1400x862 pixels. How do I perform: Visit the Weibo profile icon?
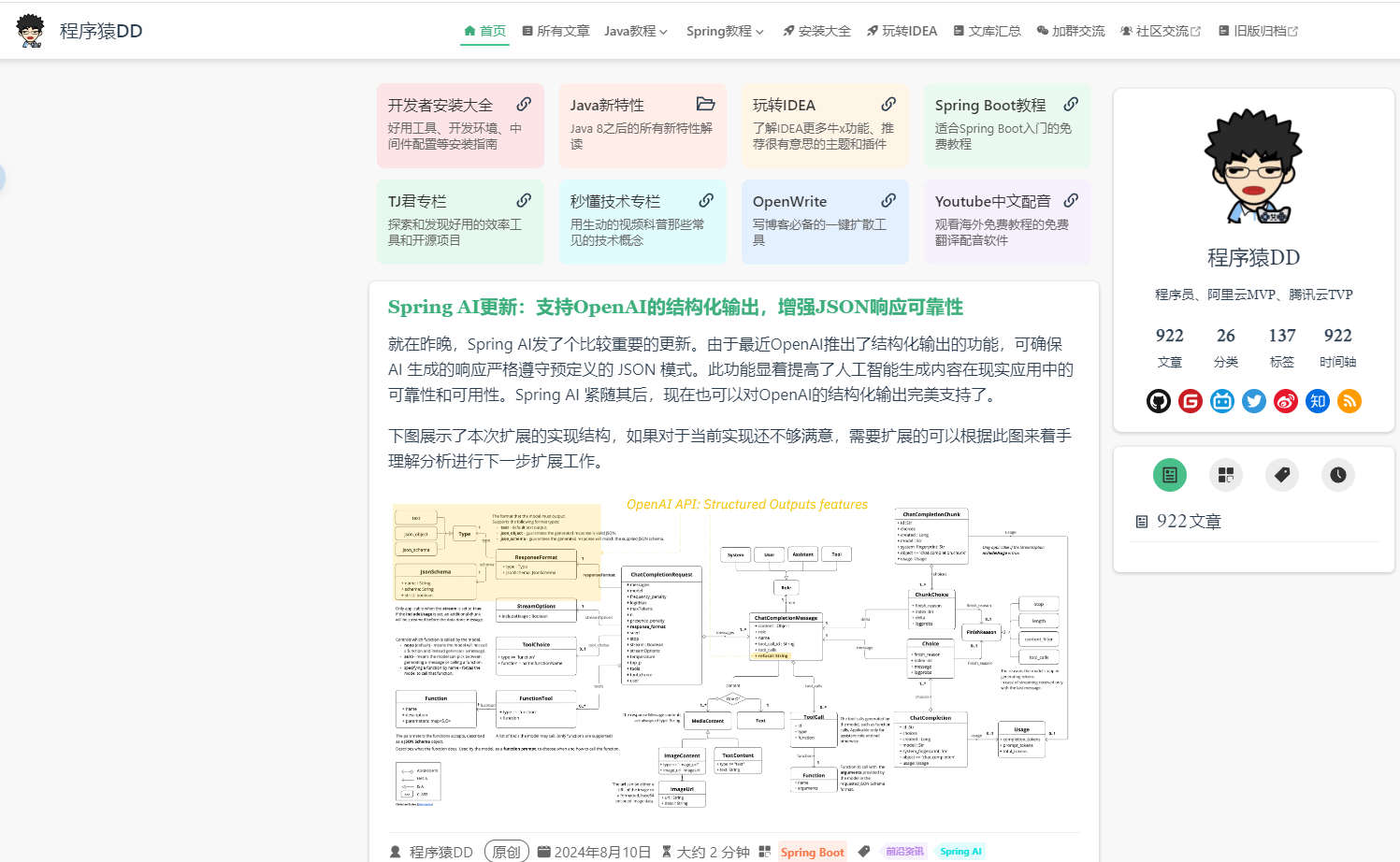pos(1286,401)
